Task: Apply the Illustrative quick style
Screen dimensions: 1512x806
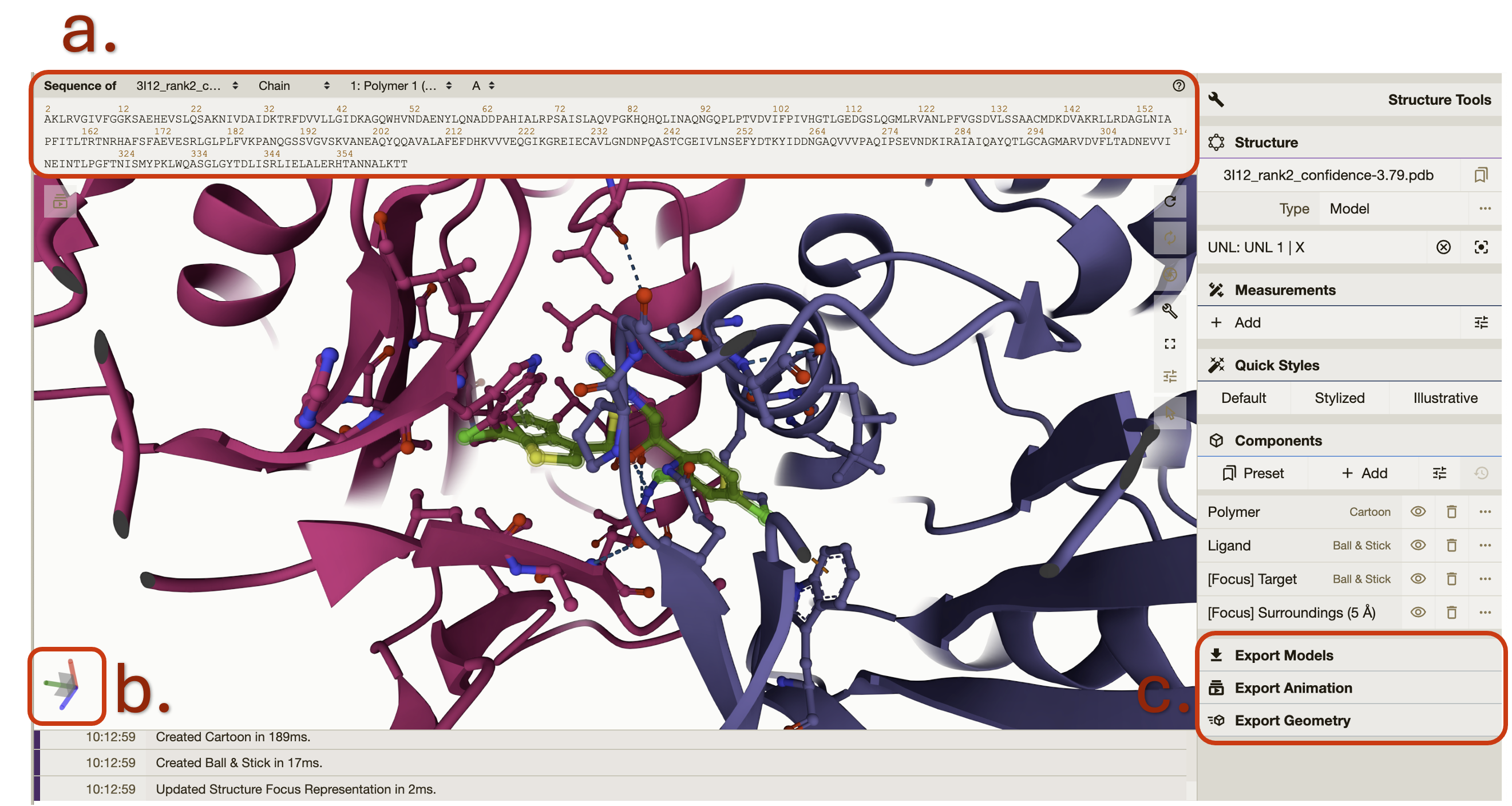Action: click(x=1444, y=398)
